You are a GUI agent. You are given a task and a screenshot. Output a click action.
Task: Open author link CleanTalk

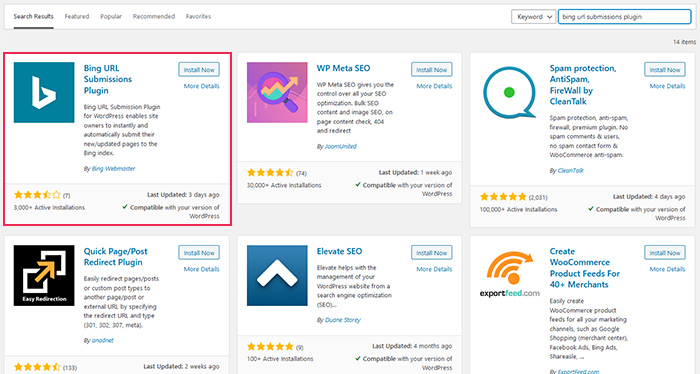(571, 170)
